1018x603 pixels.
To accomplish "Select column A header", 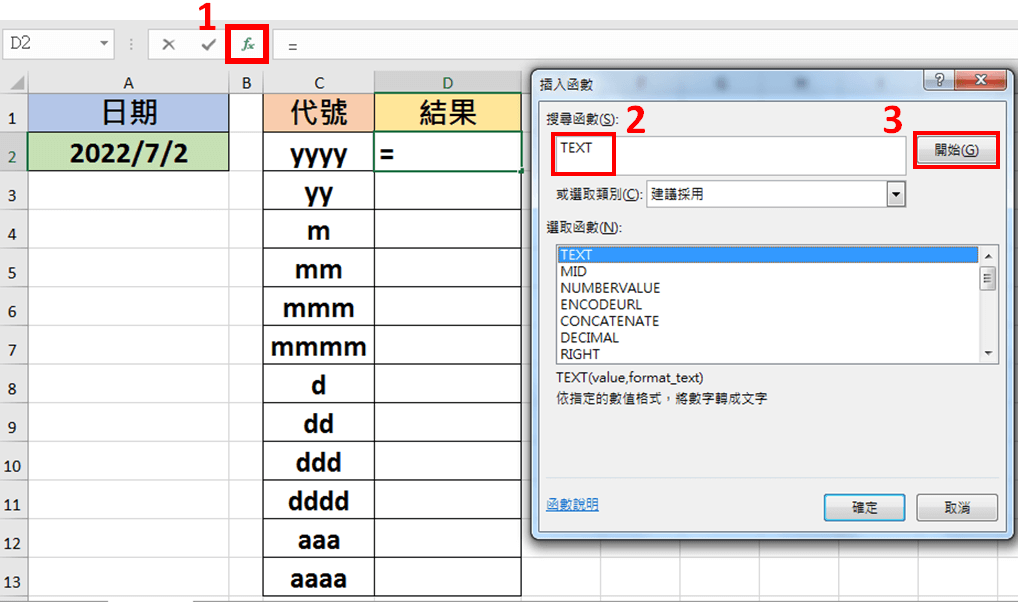I will click(128, 82).
